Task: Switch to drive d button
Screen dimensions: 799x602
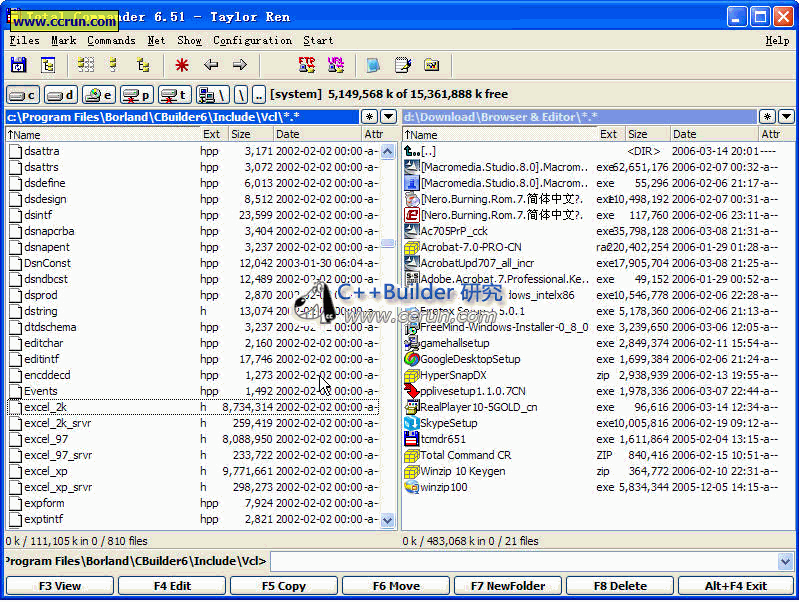Action: tap(61, 95)
